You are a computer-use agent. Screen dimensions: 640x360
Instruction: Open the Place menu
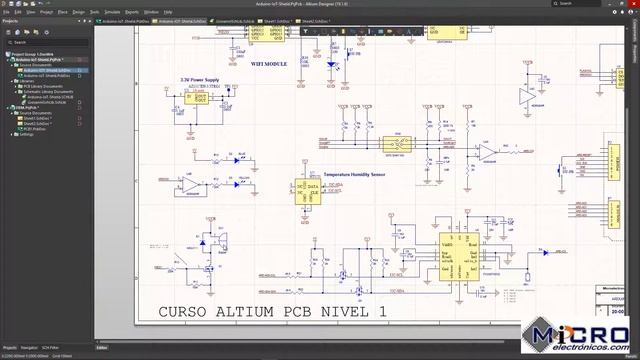(x=62, y=12)
